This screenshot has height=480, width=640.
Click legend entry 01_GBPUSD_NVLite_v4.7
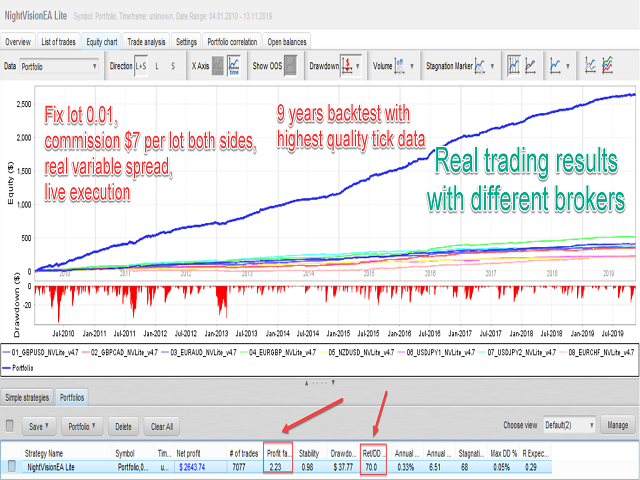[40, 352]
